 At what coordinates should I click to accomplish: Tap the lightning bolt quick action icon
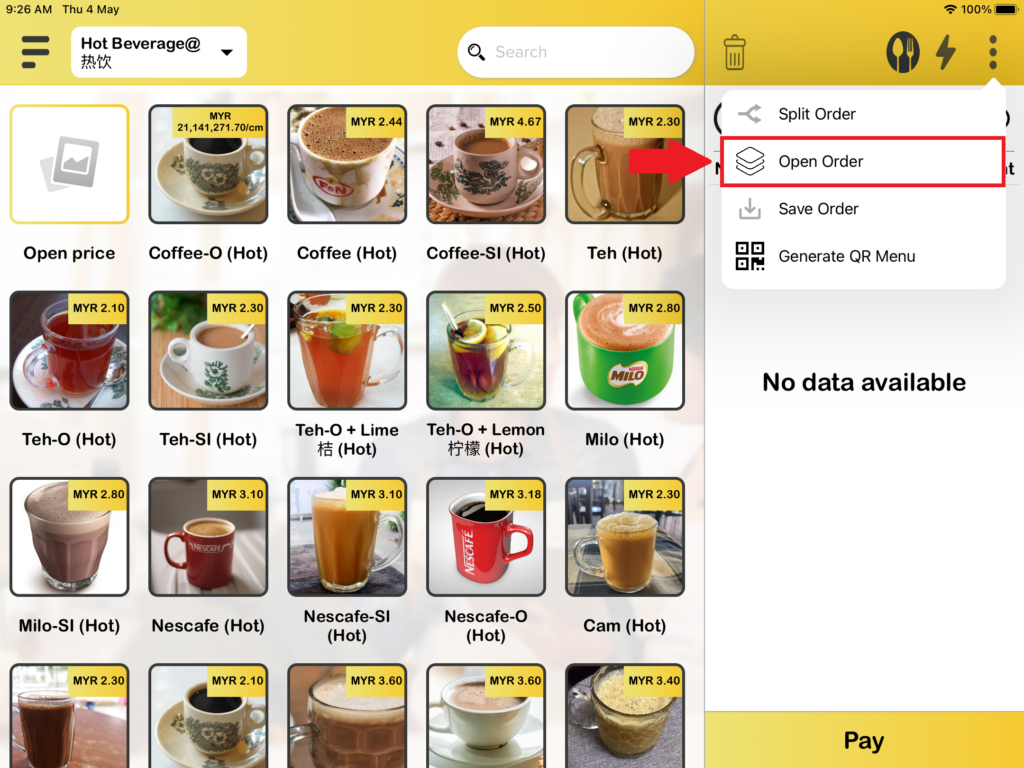(x=946, y=52)
